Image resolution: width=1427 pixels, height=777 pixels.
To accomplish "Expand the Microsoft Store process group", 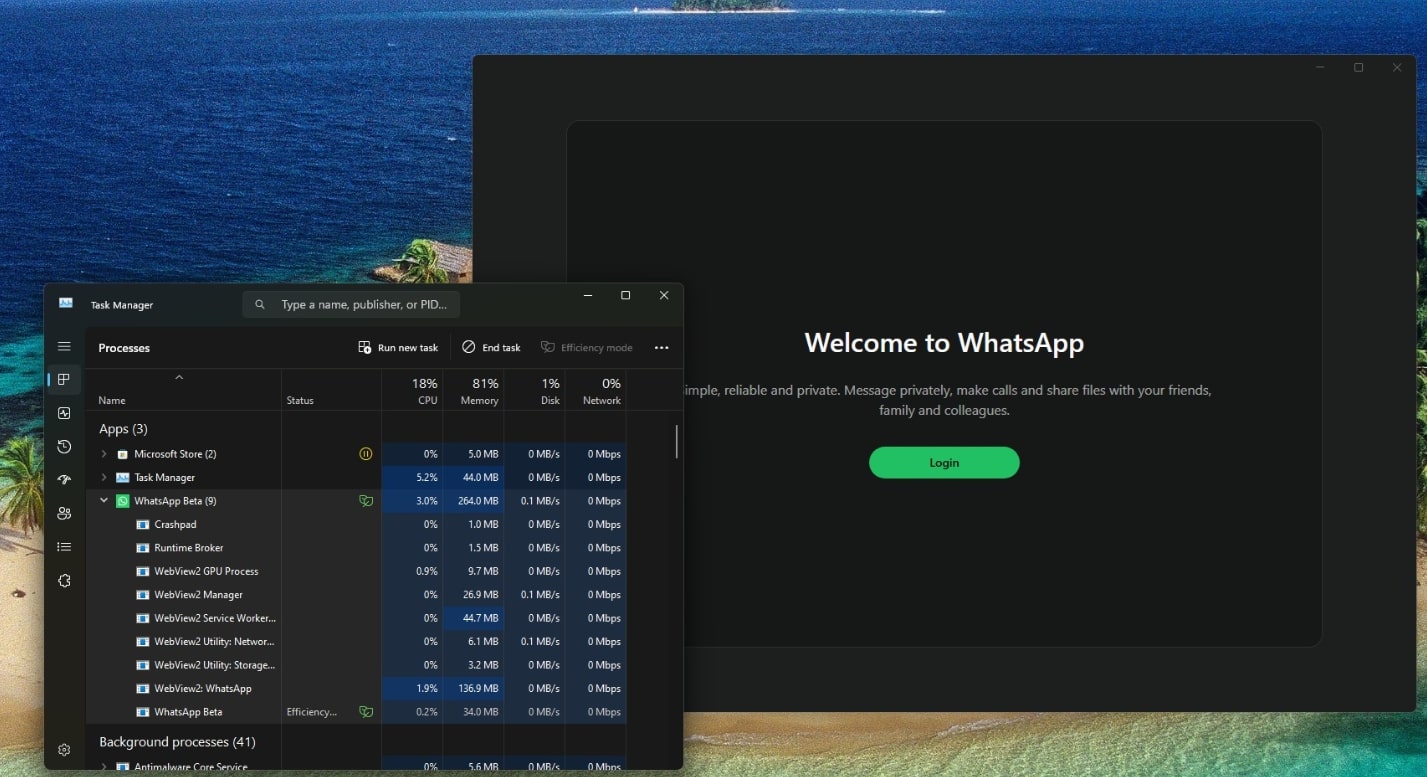I will pos(103,453).
